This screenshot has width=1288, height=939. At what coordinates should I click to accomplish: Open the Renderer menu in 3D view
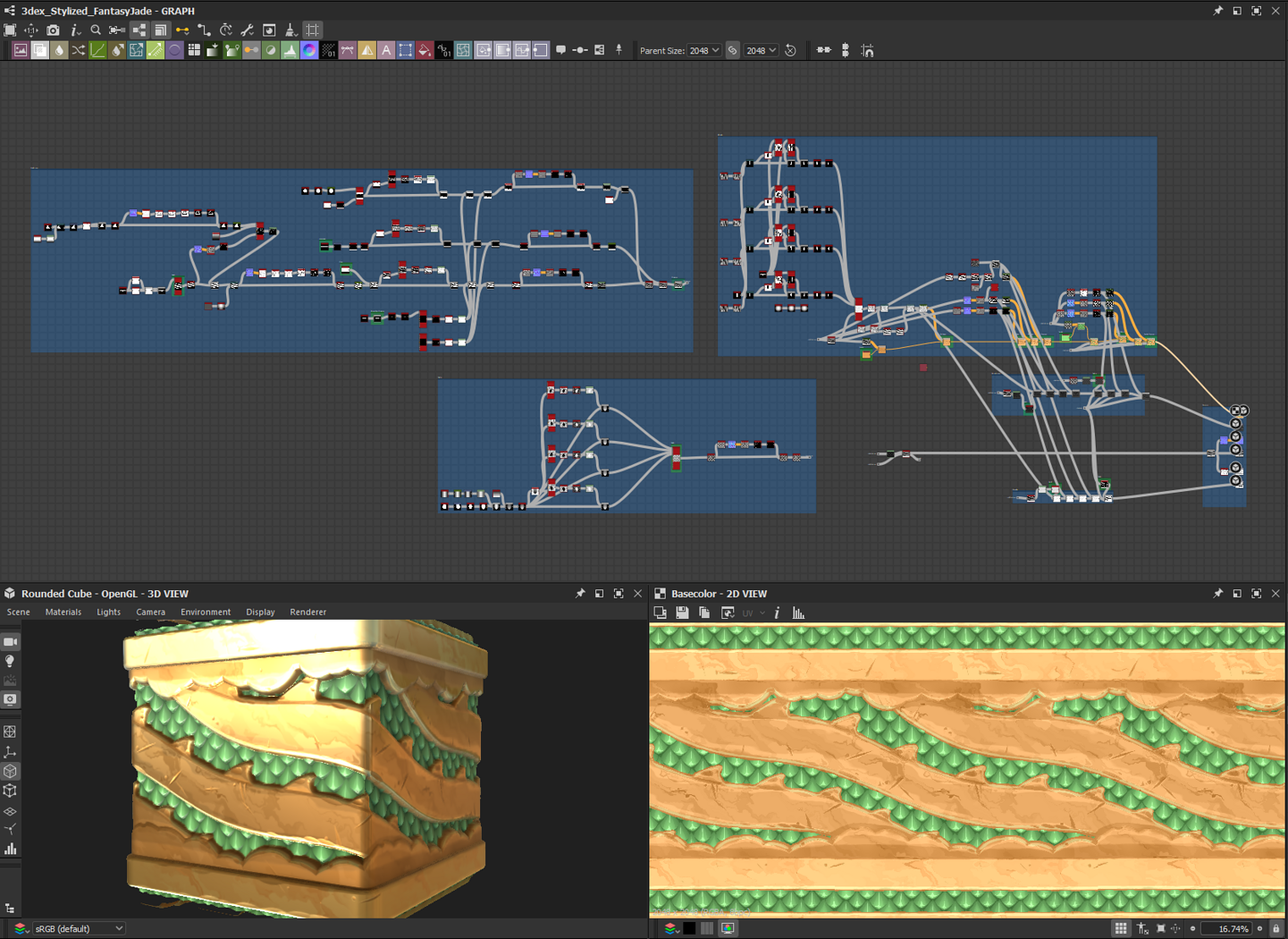coord(307,613)
